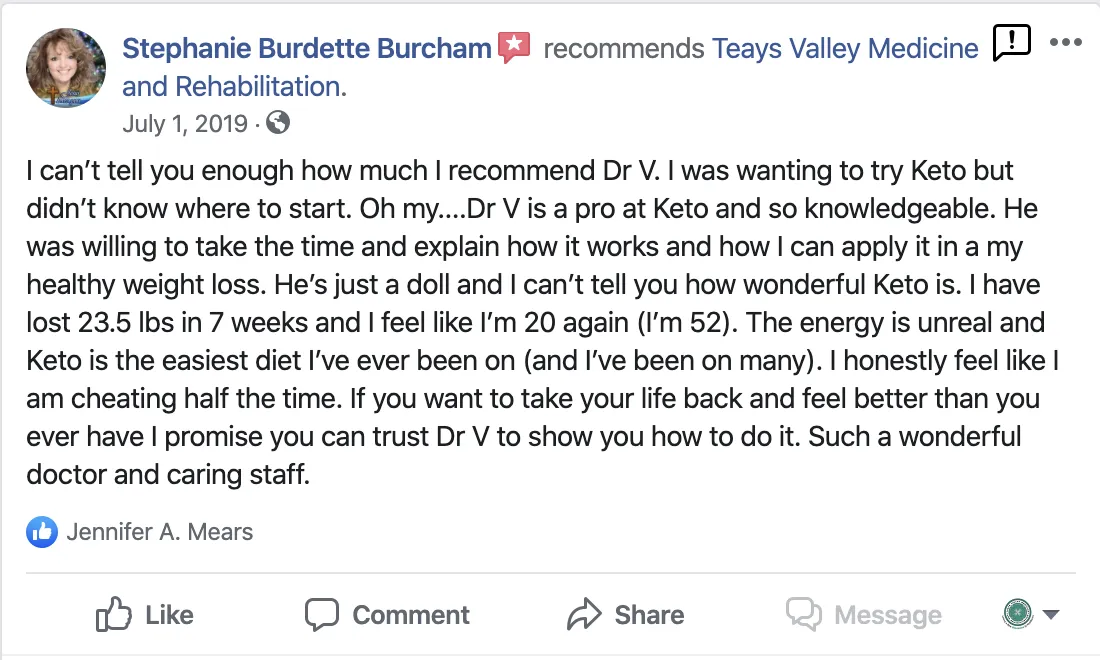
Task: Click the green page avatar icon
Action: point(1017,613)
